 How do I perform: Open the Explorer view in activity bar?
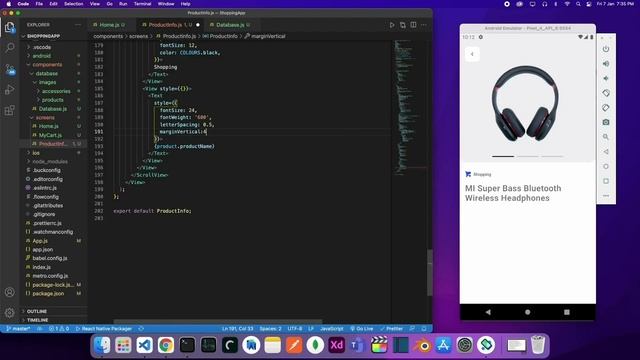point(10,28)
